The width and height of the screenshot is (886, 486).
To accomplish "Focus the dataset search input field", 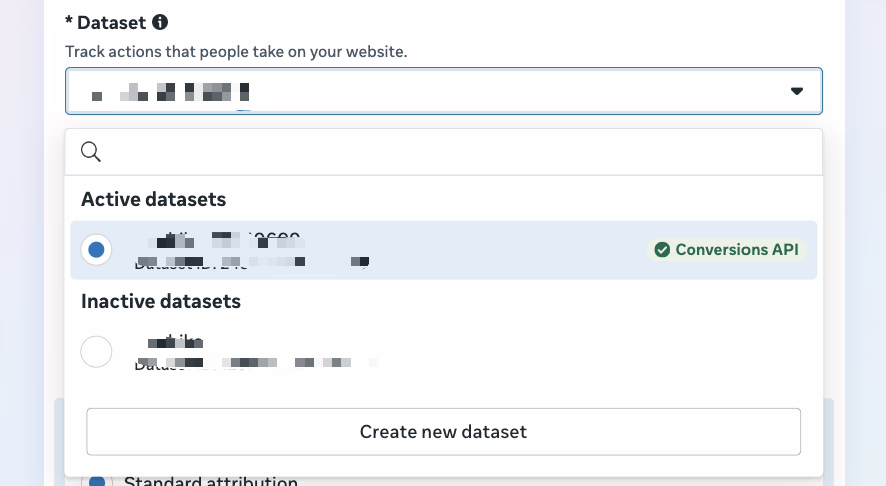I will (x=460, y=152).
